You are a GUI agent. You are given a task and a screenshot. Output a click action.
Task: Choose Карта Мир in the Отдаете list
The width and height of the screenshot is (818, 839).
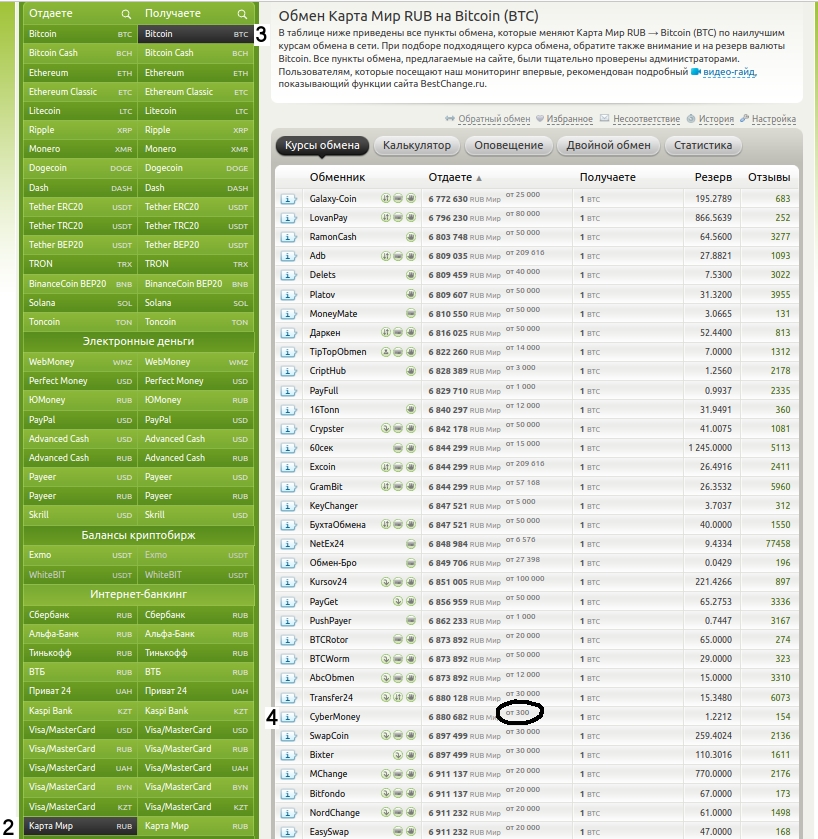[x=80, y=826]
